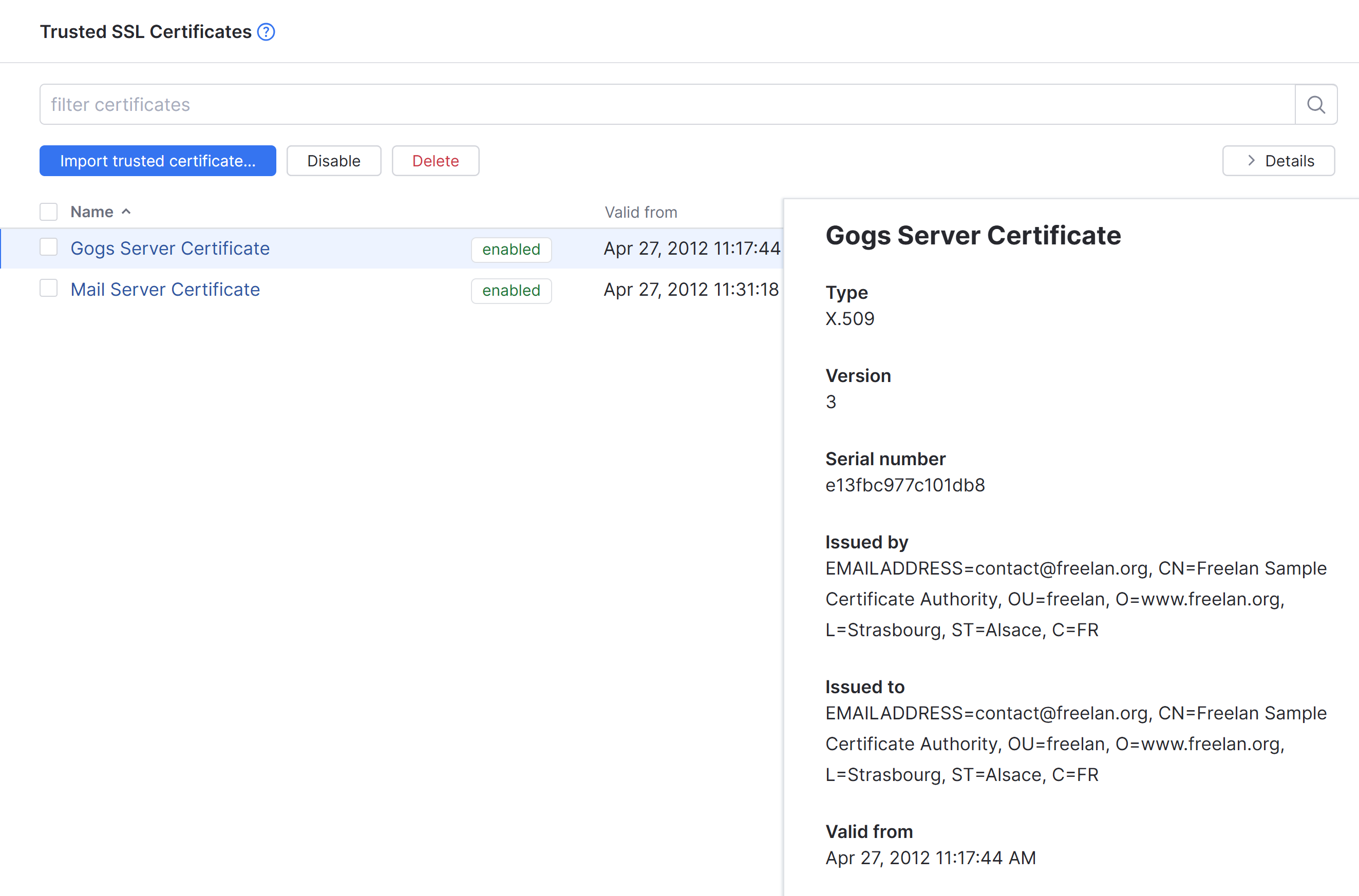Select the serial number e13fbc977c101db8

(x=904, y=485)
